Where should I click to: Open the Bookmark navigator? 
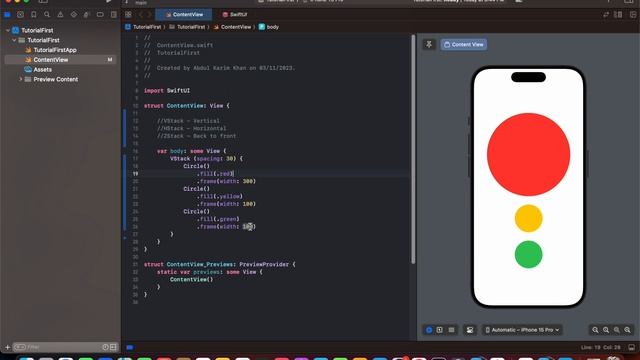[x=33, y=15]
